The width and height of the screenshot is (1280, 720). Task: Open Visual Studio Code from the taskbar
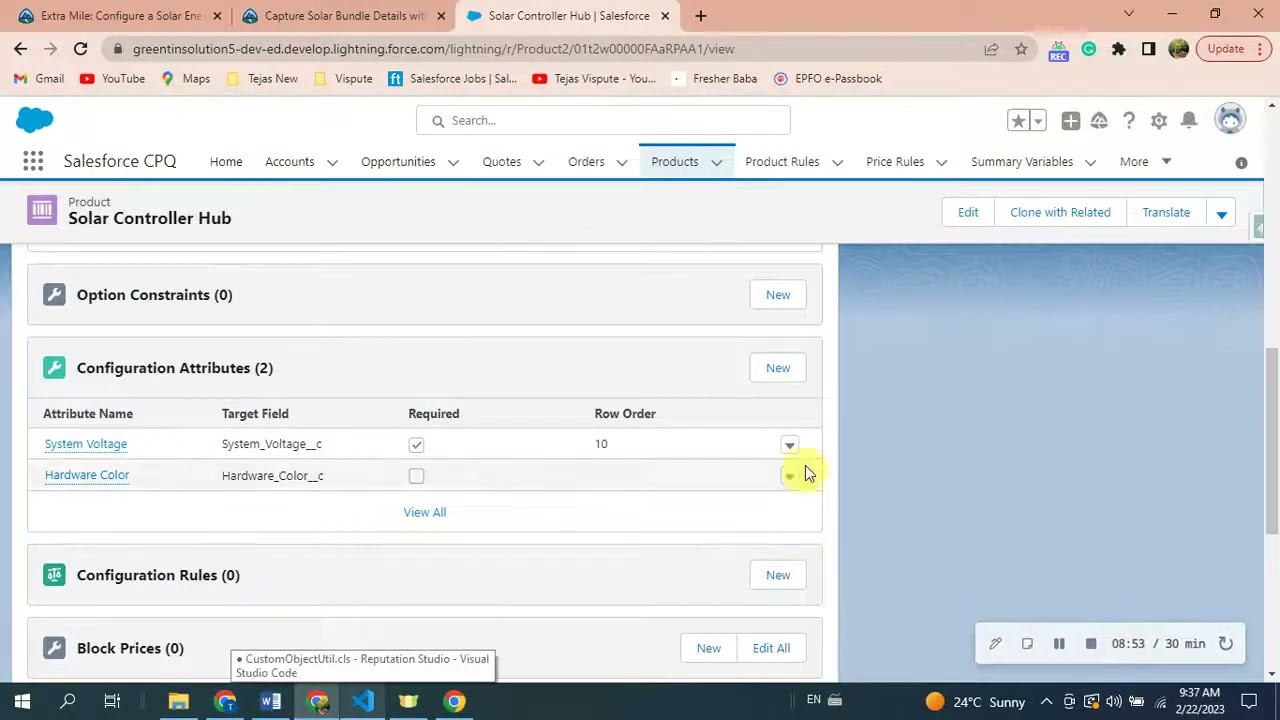362,701
